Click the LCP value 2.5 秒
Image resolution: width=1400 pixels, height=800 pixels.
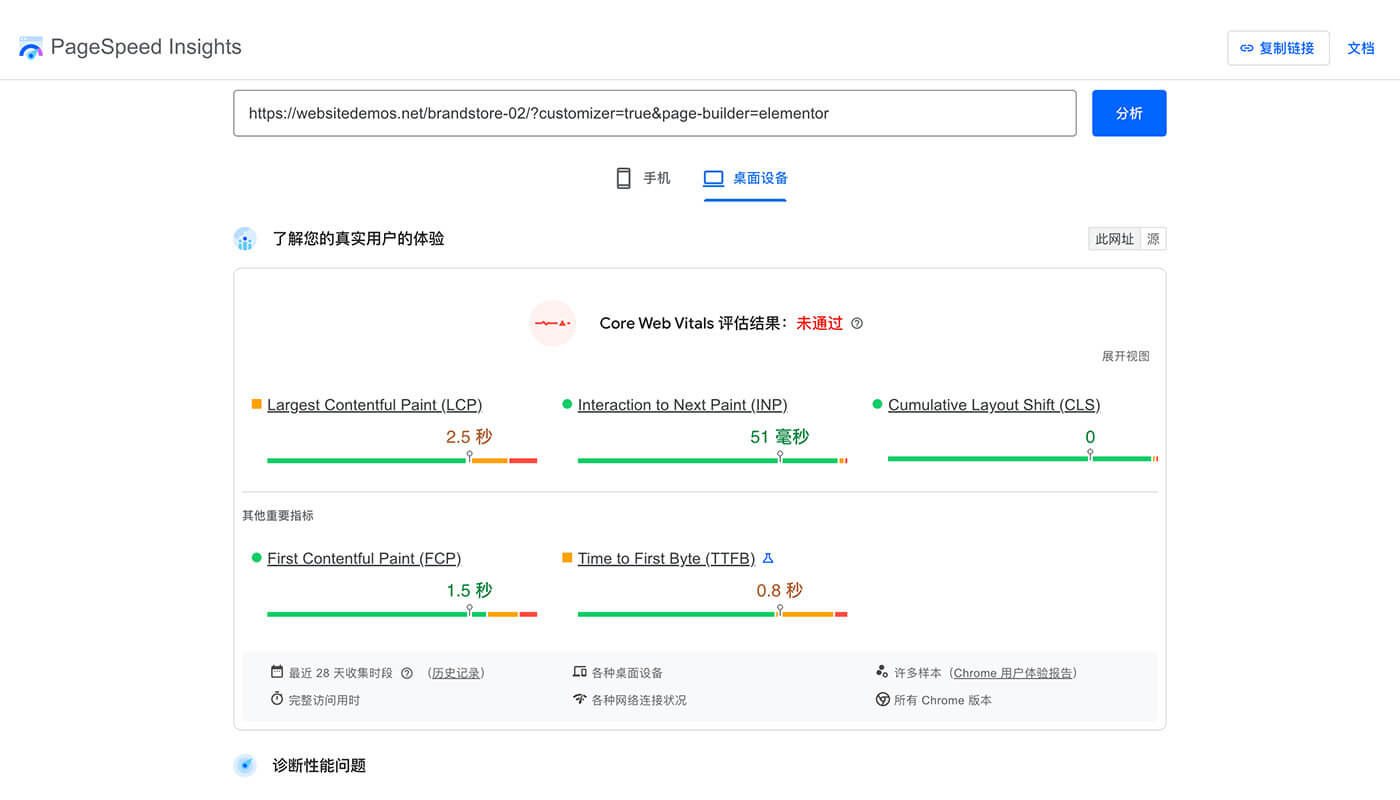point(469,437)
